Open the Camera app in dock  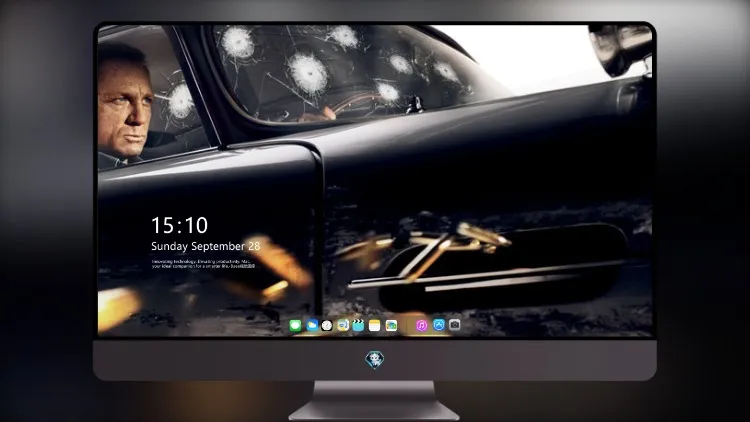pos(455,325)
